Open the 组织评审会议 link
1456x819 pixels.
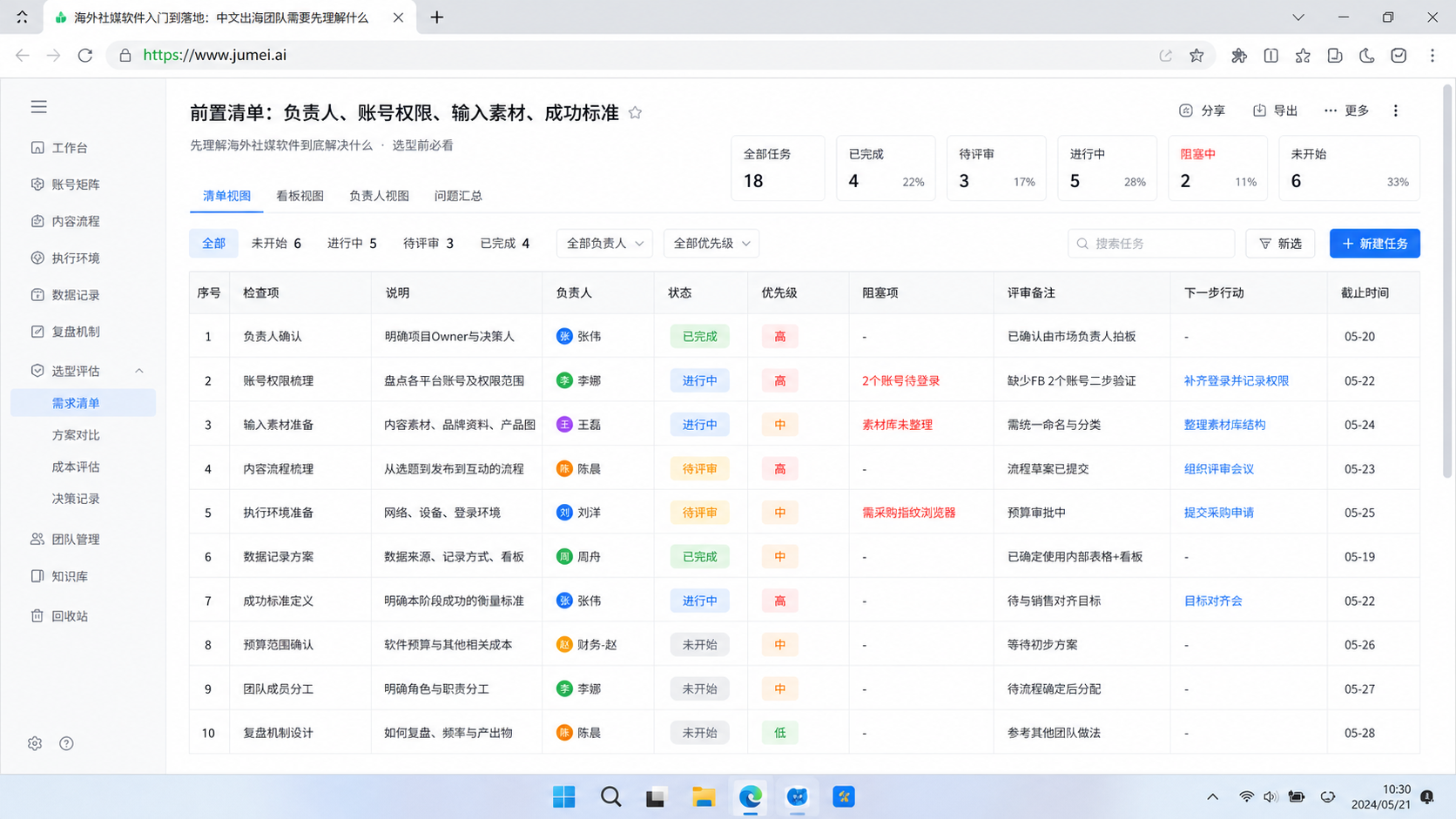(1218, 469)
